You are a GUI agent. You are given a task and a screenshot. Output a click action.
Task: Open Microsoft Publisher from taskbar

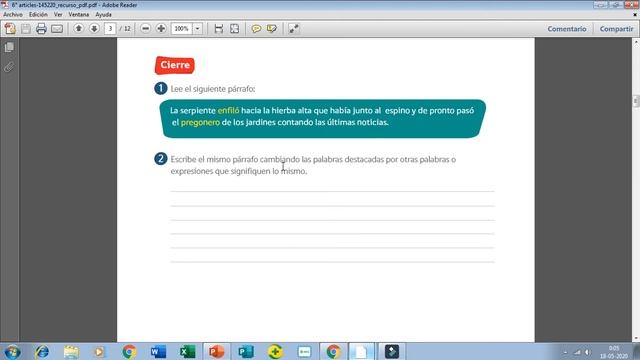pyautogui.click(x=246, y=352)
